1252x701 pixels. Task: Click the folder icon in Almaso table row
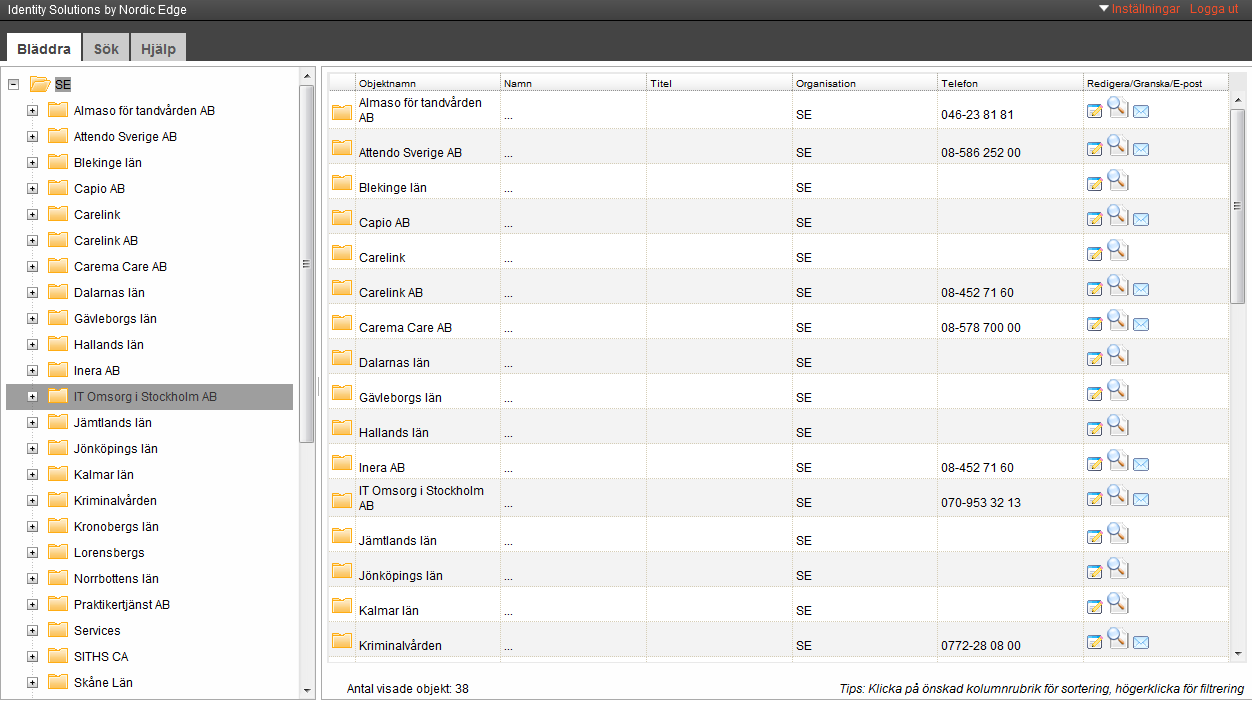342,112
